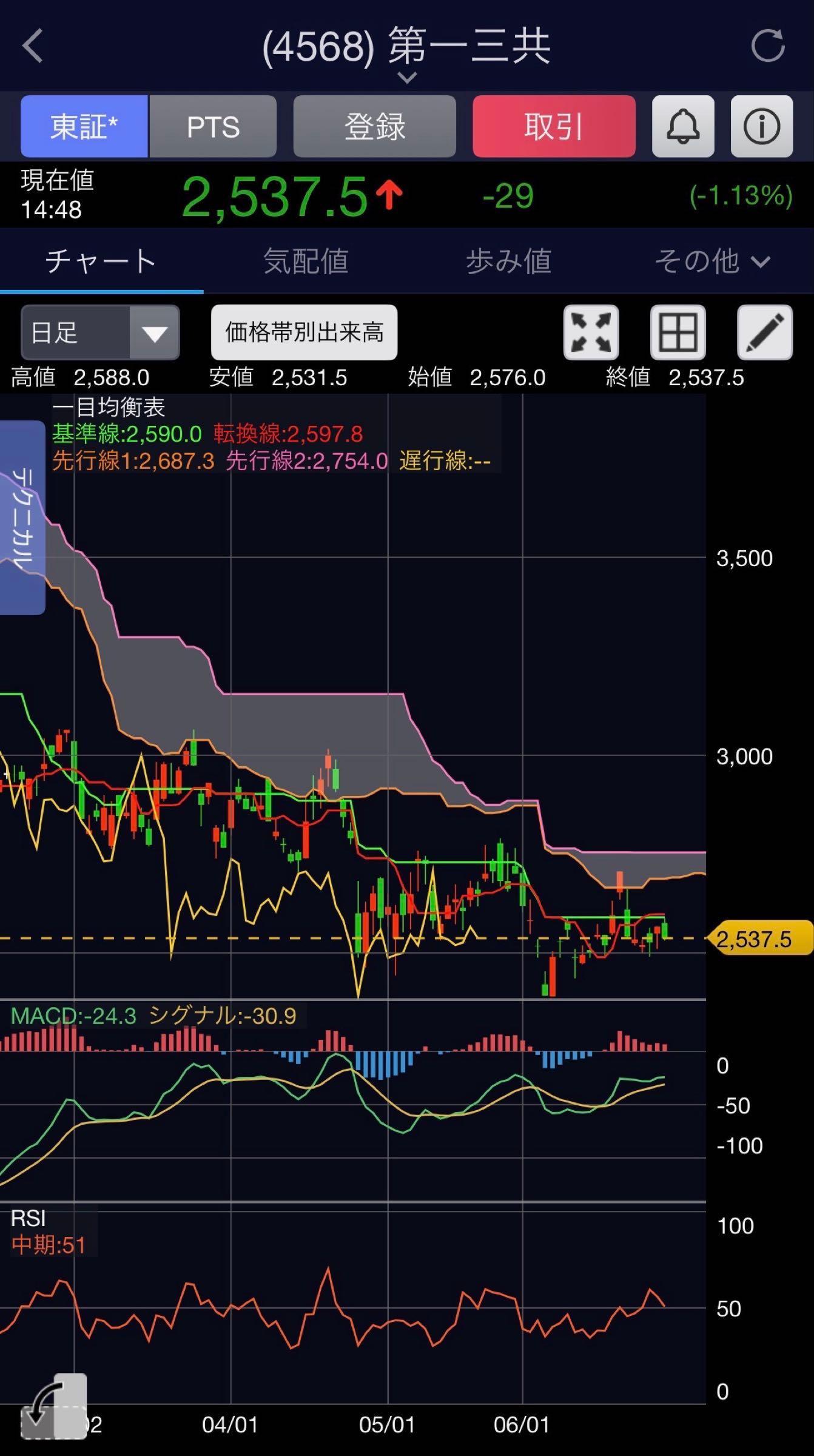Tap the 現在値 14:48 timestamp
Viewport: 814px width, 1456px height.
point(57,195)
